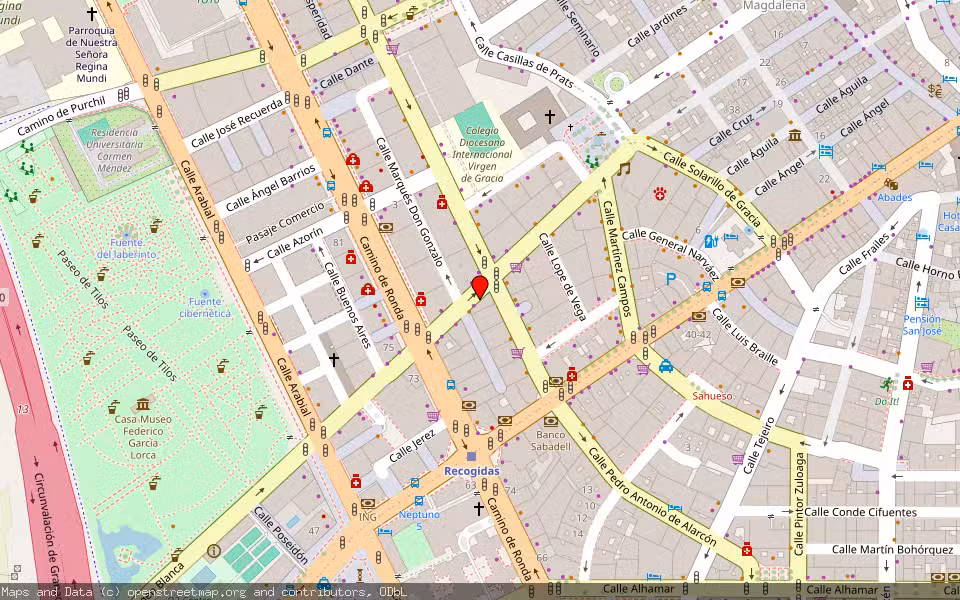Screen dimensions: 960x600
Task: Click the Calle Jardines label
Action: (x=658, y=26)
